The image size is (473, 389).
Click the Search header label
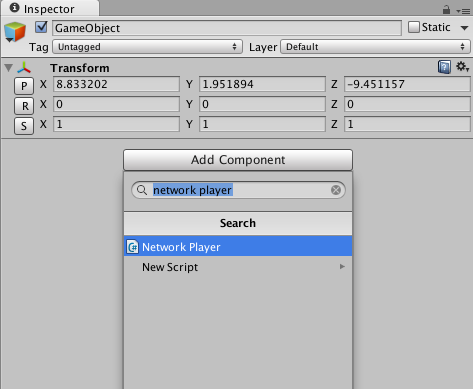(x=238, y=223)
